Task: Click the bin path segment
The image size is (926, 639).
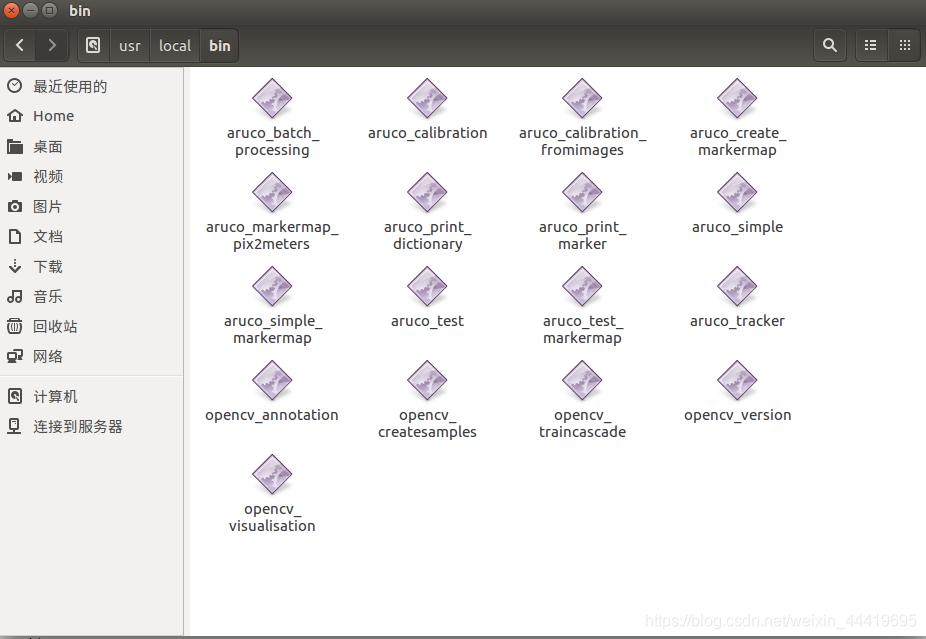Action: pos(220,45)
